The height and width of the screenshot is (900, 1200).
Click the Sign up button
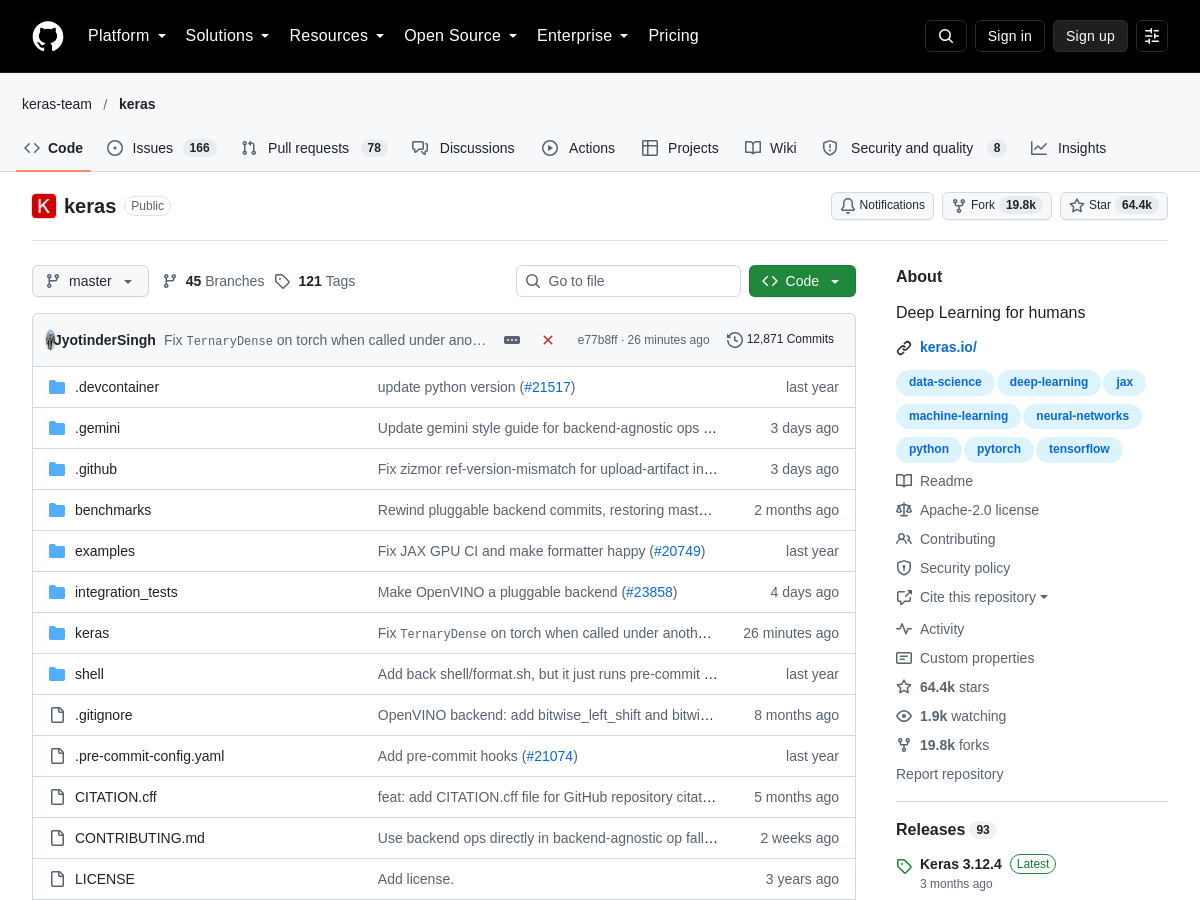point(1090,36)
